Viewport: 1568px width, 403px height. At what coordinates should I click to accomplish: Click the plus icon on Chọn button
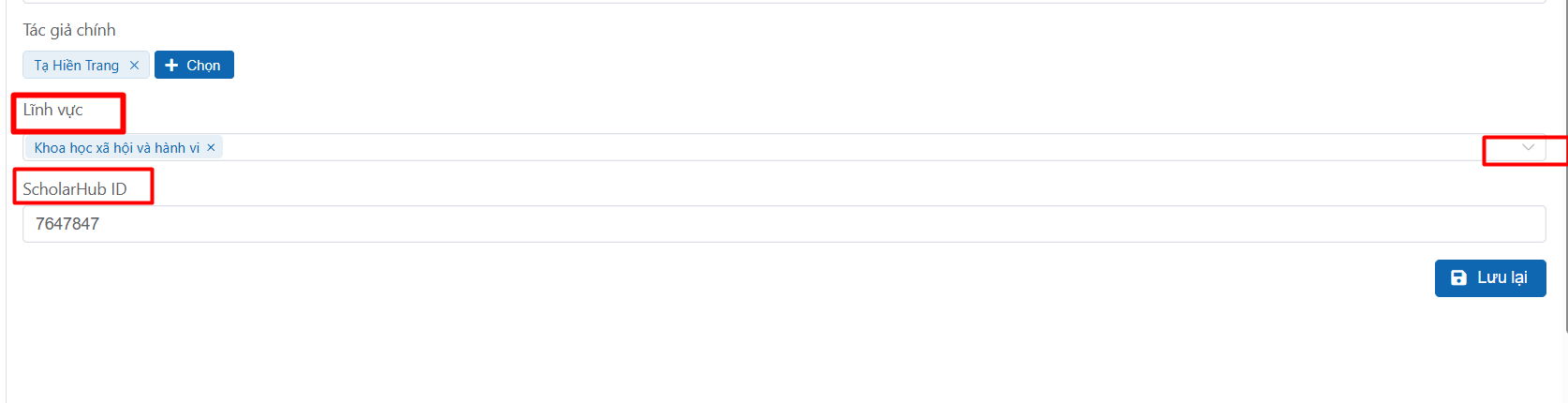(171, 66)
